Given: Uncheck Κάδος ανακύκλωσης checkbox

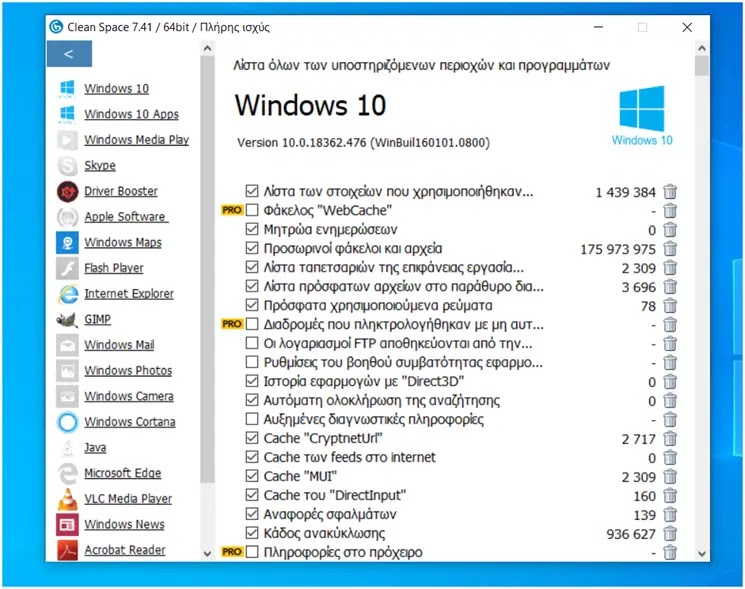Looking at the screenshot, I should 252,533.
